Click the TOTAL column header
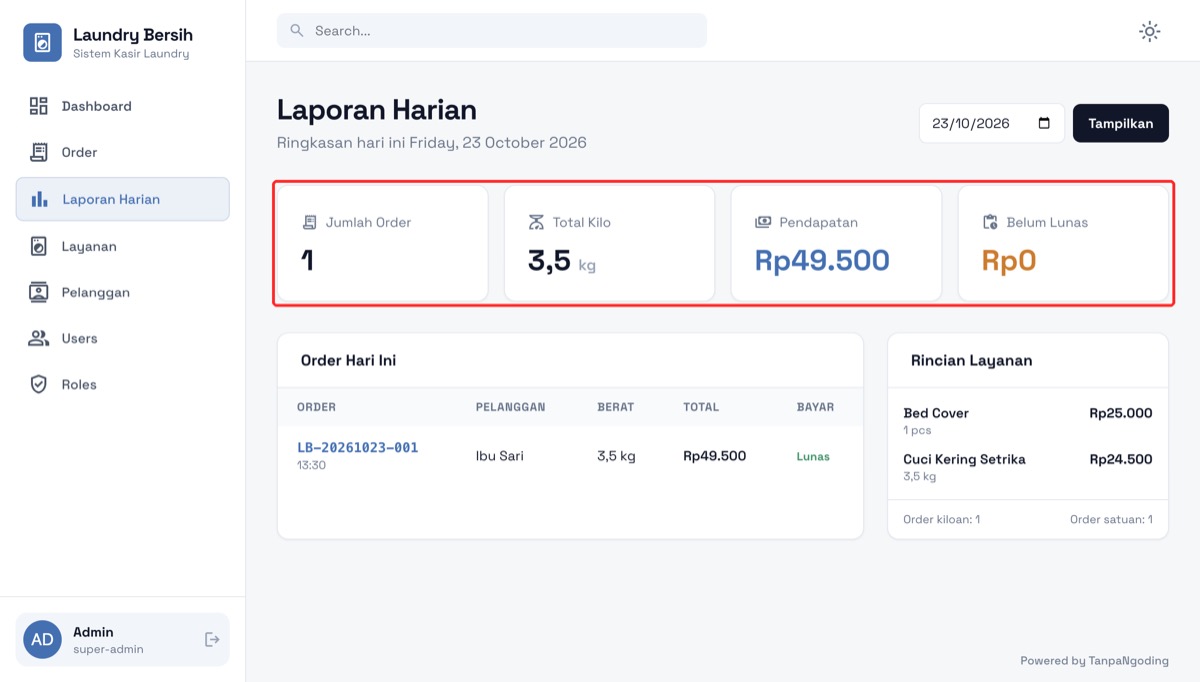 (701, 407)
